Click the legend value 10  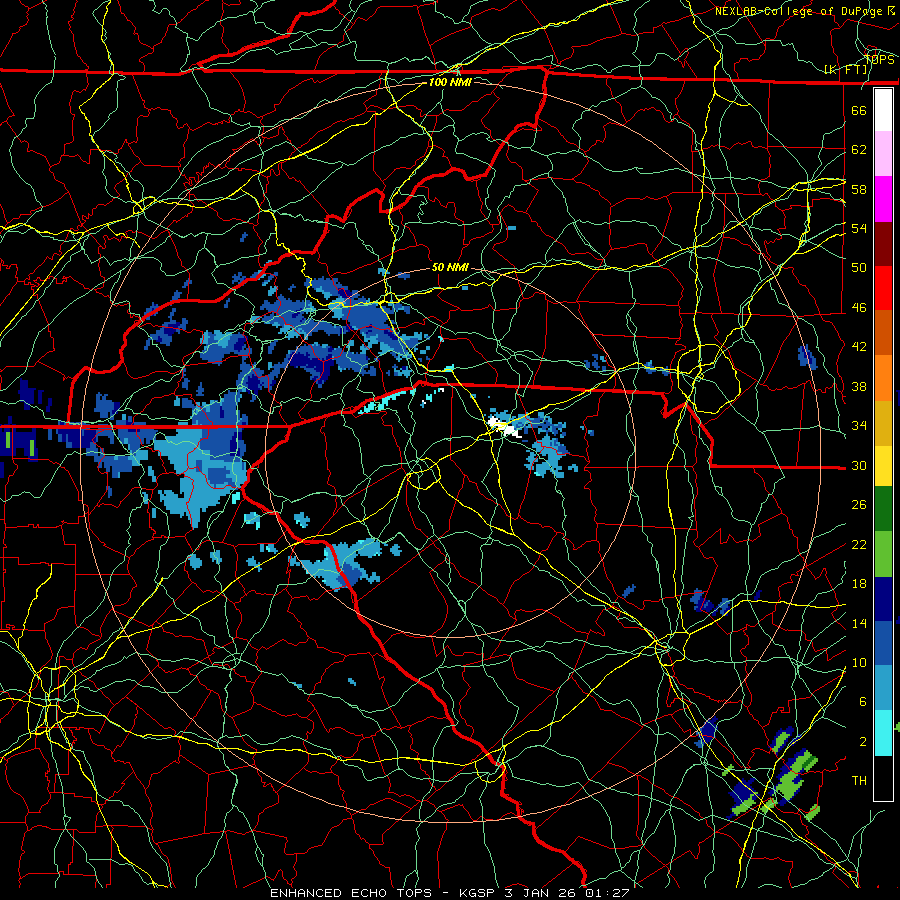pyautogui.click(x=859, y=663)
